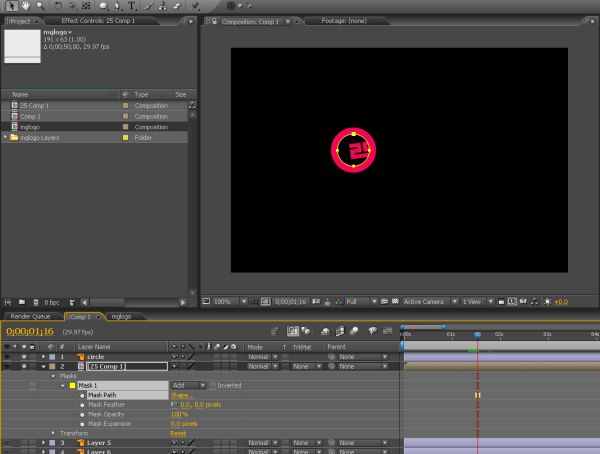The width and height of the screenshot is (600, 454).
Task: Expand the Transform group
Action: click(53, 433)
